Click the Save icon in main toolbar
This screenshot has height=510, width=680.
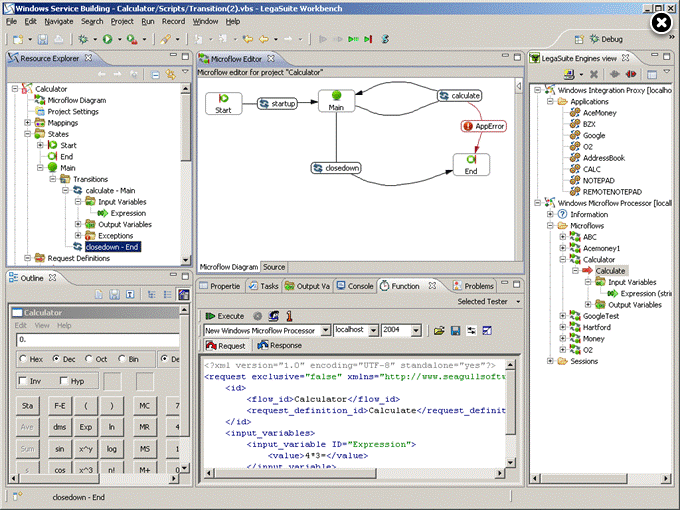pyautogui.click(x=42, y=39)
